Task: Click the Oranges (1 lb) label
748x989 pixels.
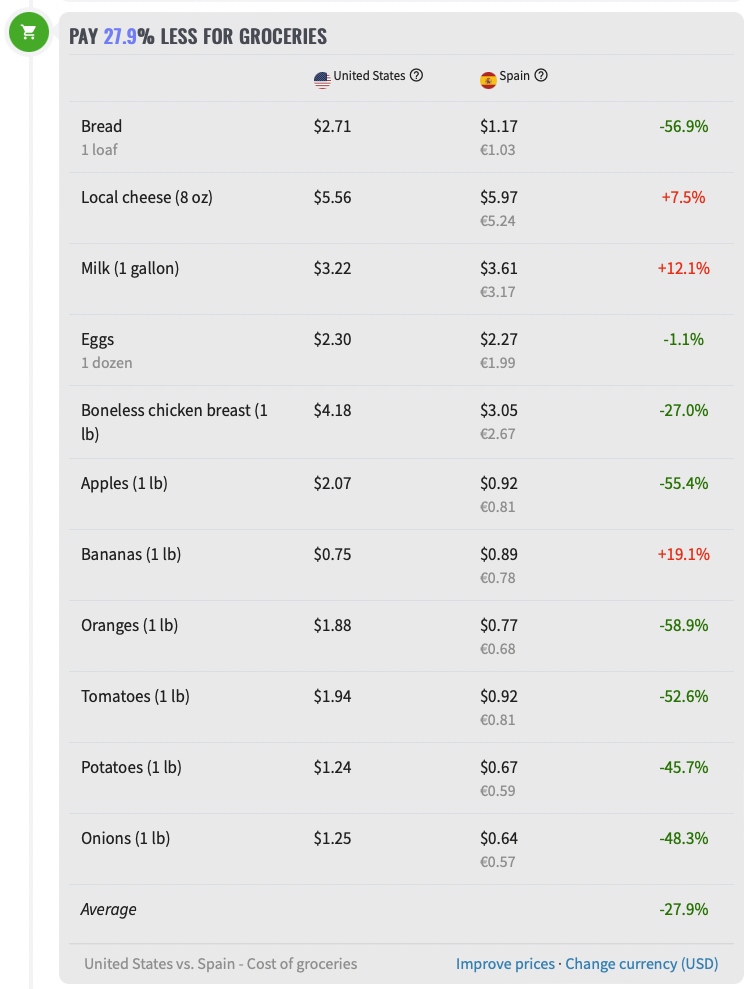Action: 129,625
